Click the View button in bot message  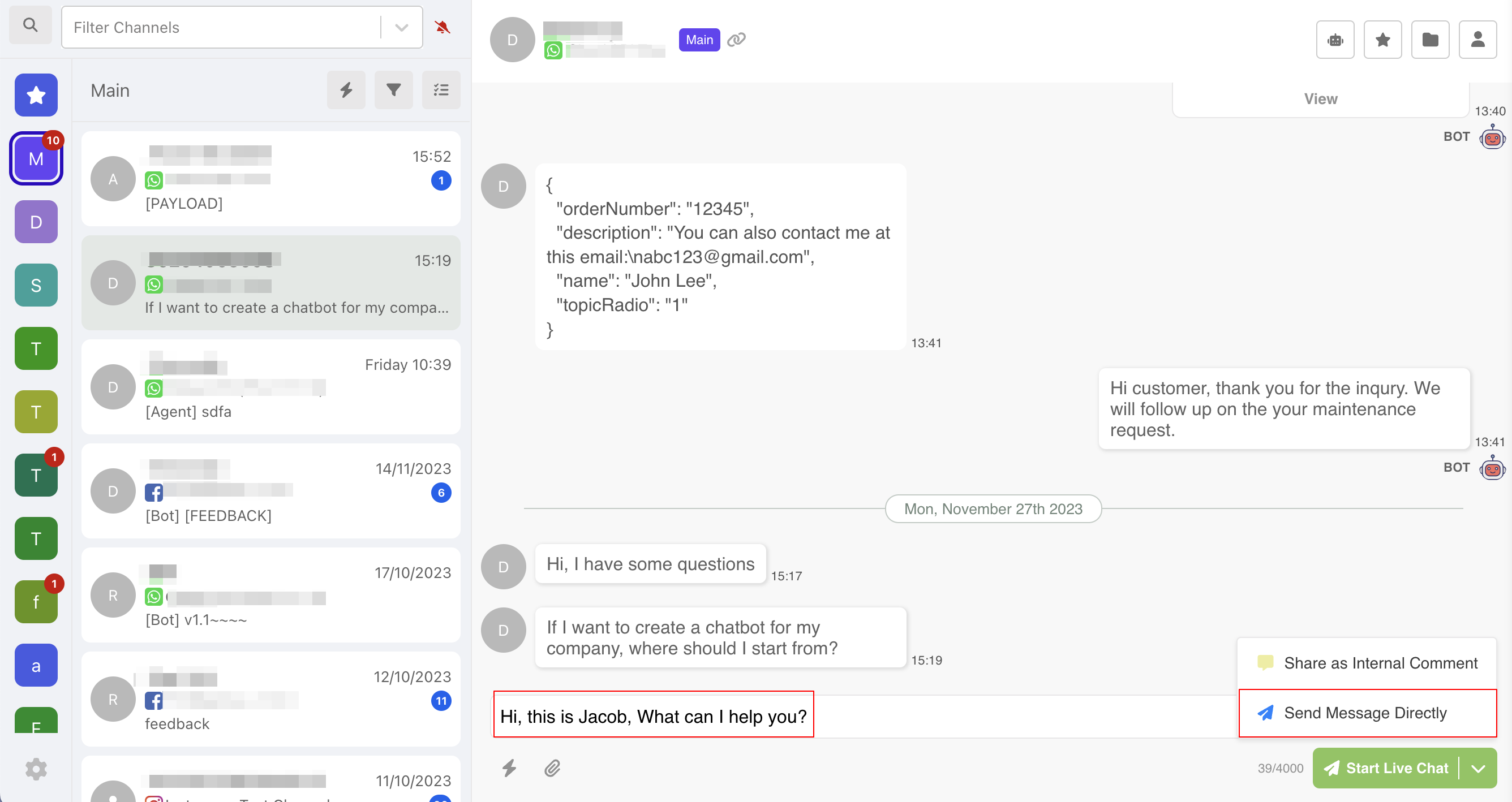[1320, 98]
